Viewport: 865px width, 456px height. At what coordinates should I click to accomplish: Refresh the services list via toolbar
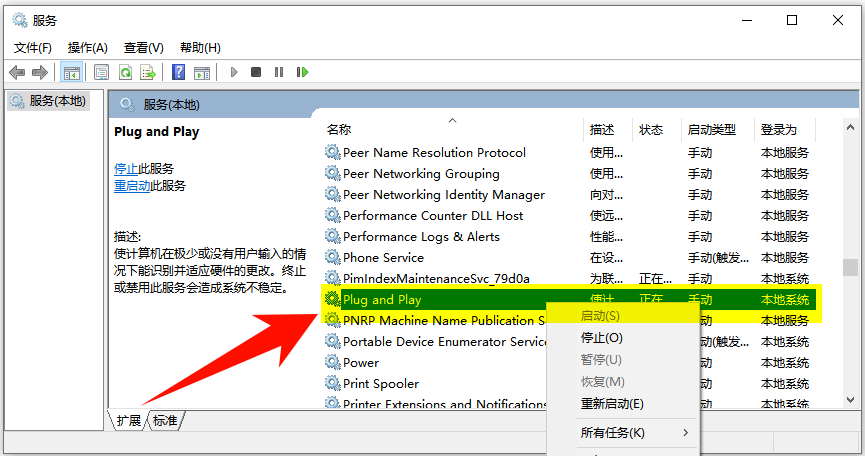click(125, 72)
